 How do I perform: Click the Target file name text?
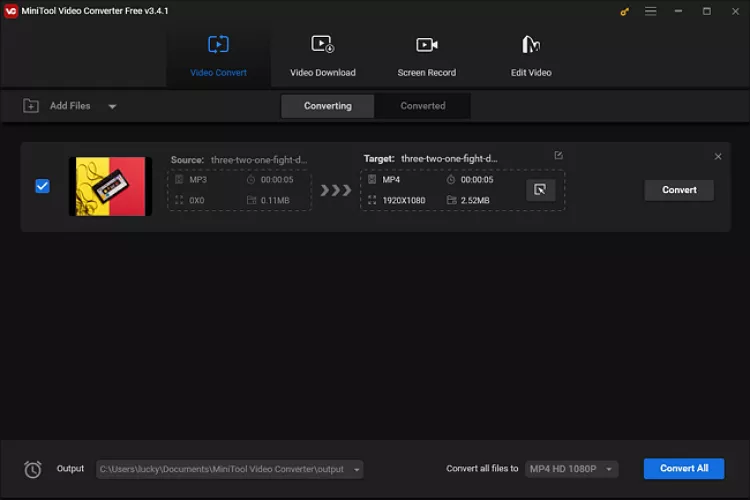point(449,158)
